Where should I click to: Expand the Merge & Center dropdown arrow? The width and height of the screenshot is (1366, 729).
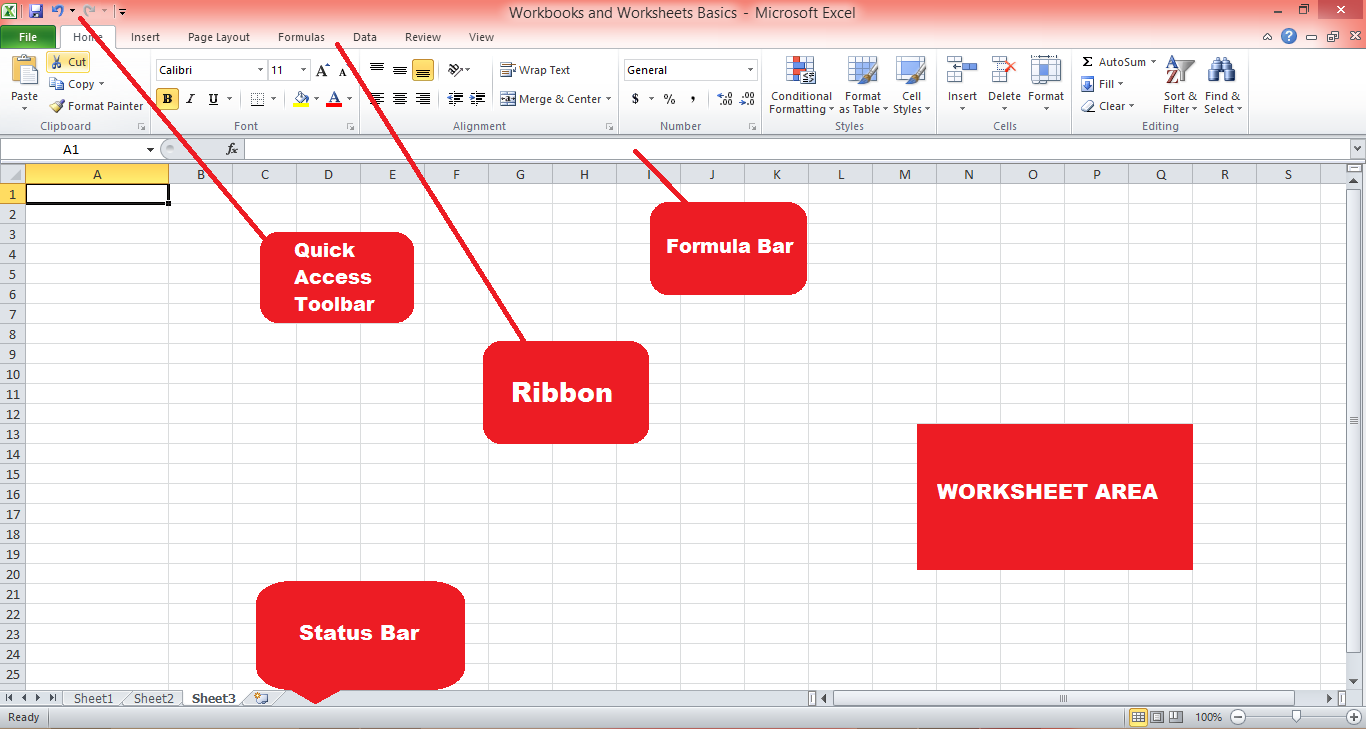pyautogui.click(x=609, y=99)
